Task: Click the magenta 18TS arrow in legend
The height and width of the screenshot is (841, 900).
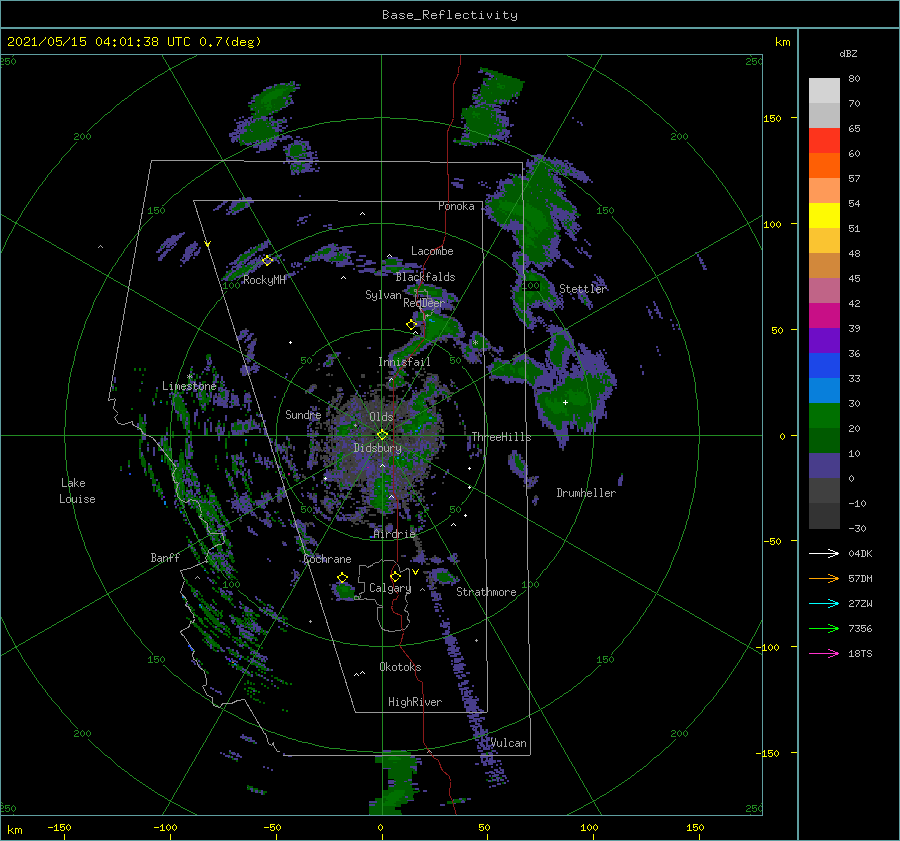Action: (824, 653)
